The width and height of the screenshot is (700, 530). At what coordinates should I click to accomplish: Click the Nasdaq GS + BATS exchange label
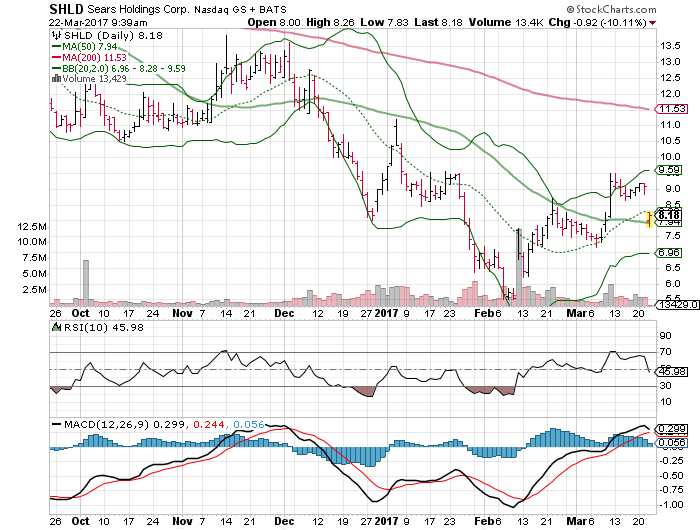tap(240, 9)
